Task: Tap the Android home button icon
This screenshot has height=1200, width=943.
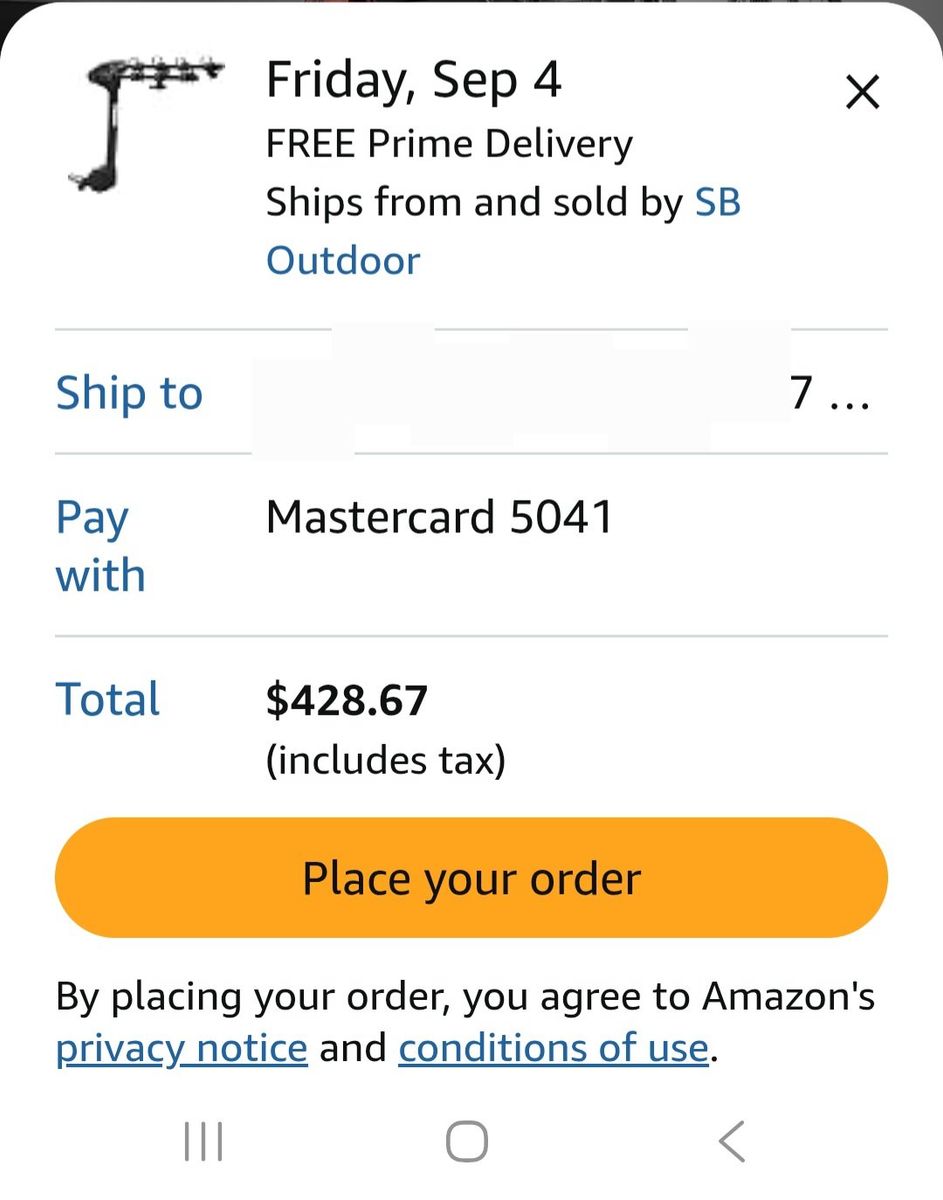Action: [x=467, y=1141]
